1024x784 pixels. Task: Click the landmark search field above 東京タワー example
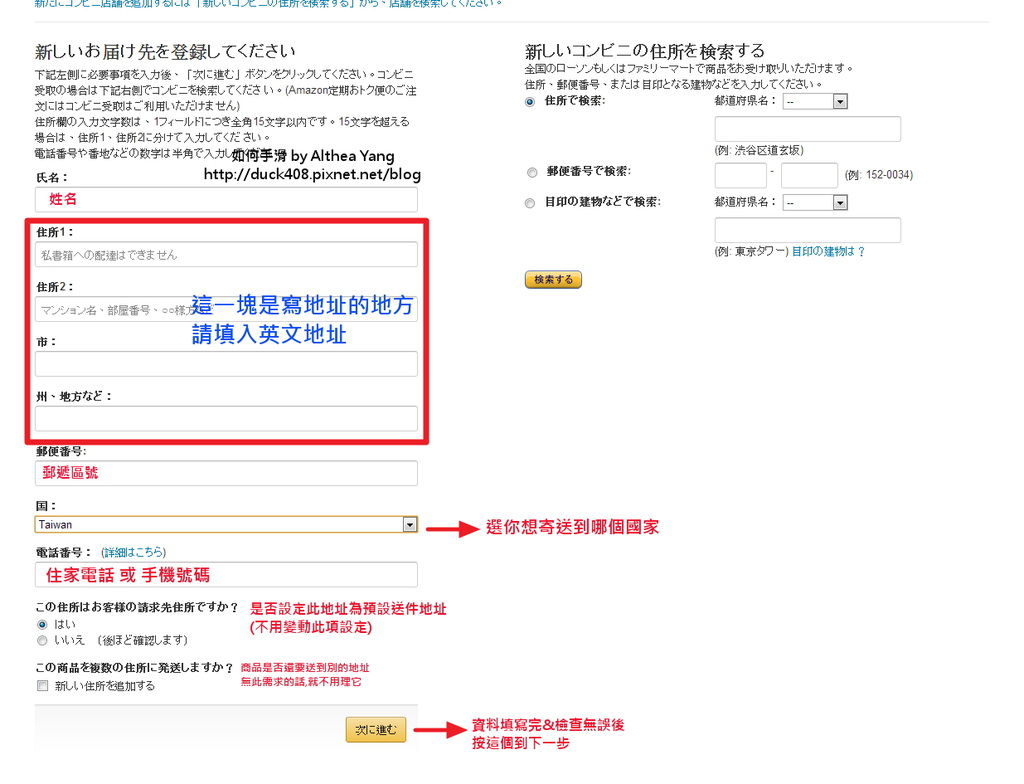pyautogui.click(x=808, y=230)
